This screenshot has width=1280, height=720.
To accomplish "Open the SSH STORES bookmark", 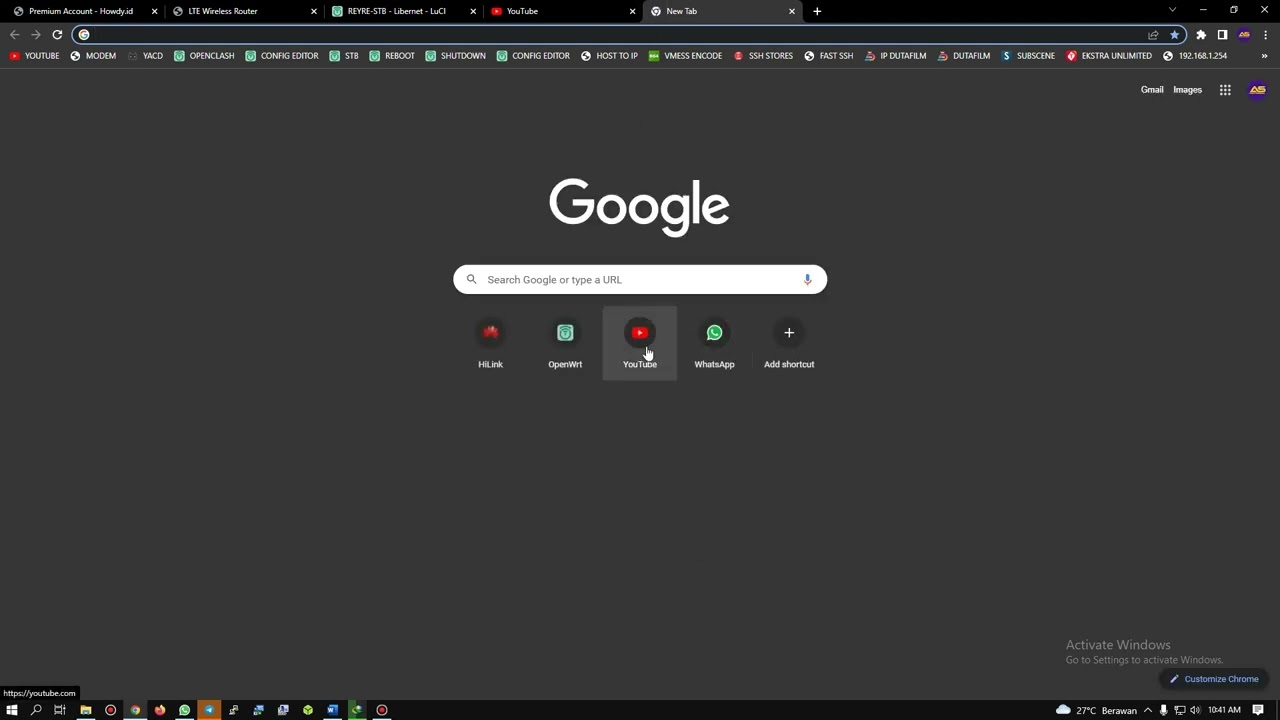I will point(763,56).
